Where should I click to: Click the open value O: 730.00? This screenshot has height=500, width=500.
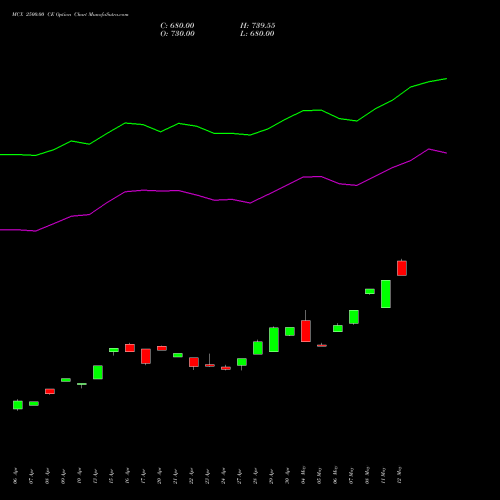tap(177, 34)
